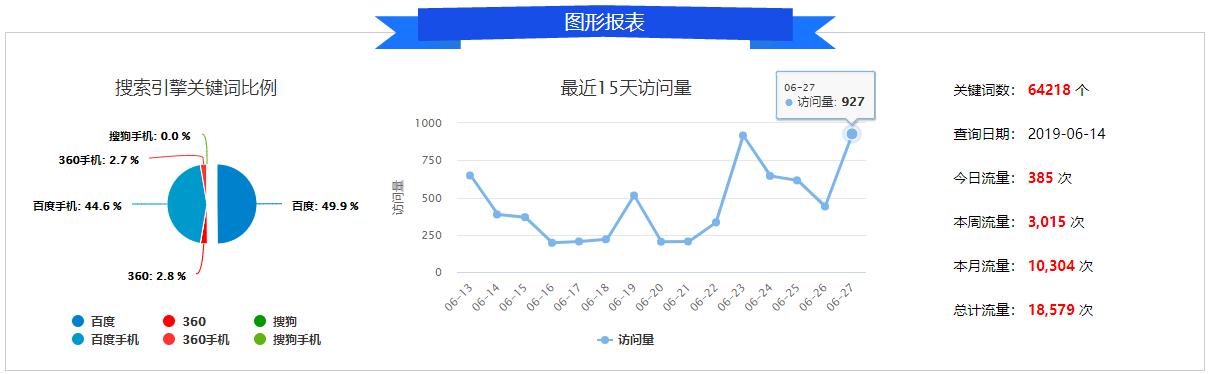Screen dimensions: 1210x374
Task: Click the 06-20 x-axis date label
Action: click(650, 296)
